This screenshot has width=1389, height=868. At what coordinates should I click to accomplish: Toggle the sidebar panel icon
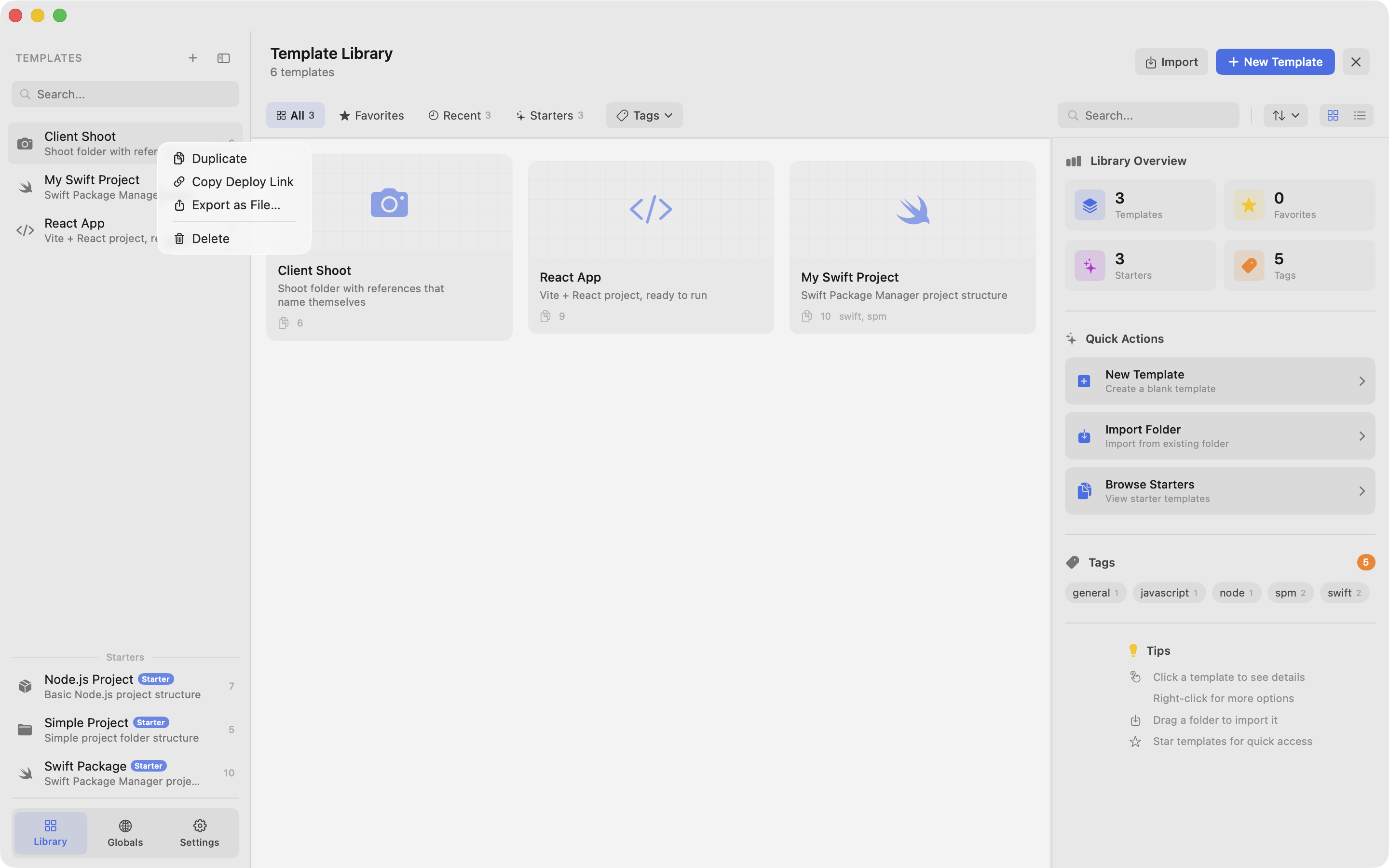(224, 58)
